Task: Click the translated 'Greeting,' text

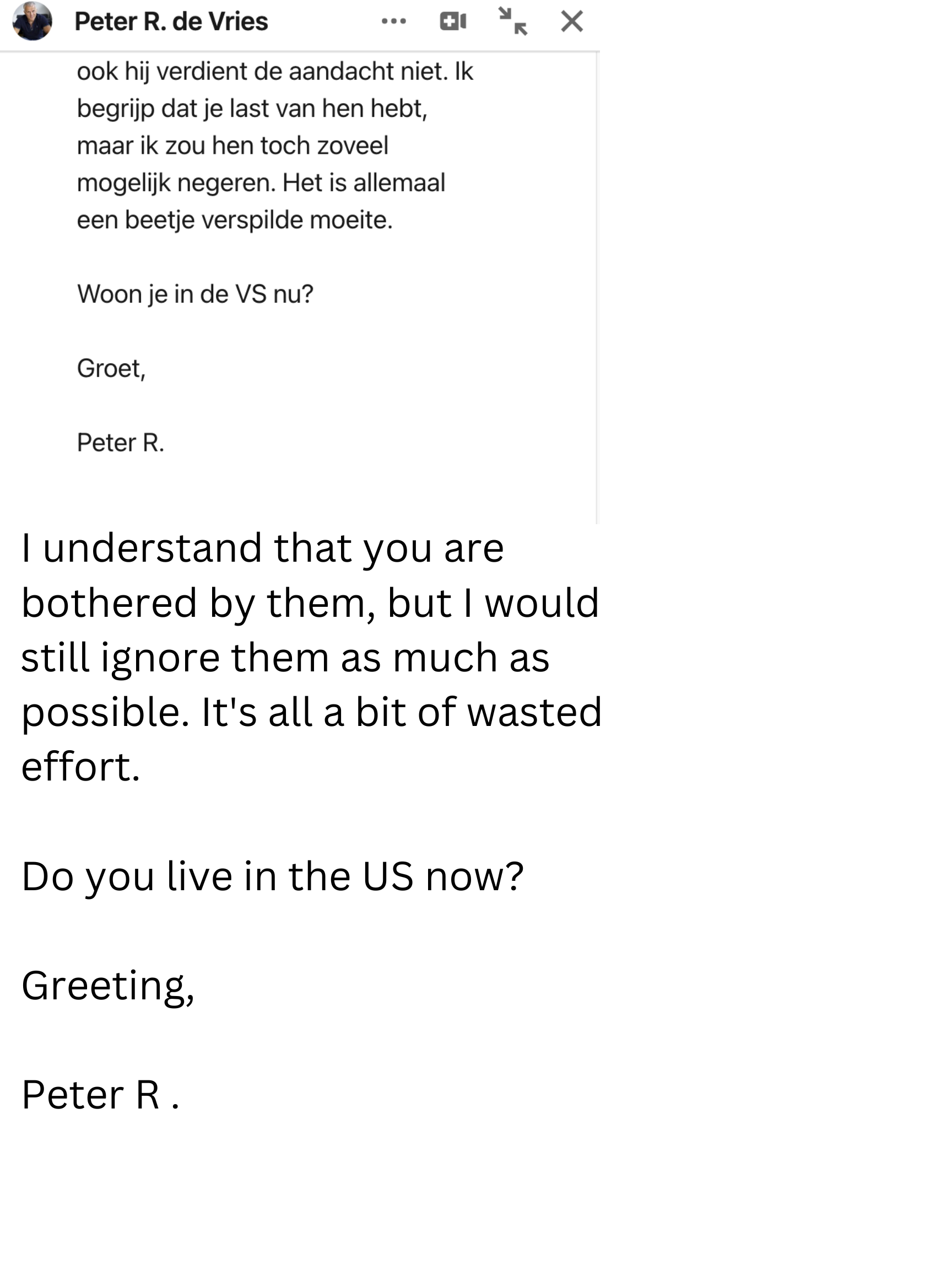Action: tap(108, 986)
